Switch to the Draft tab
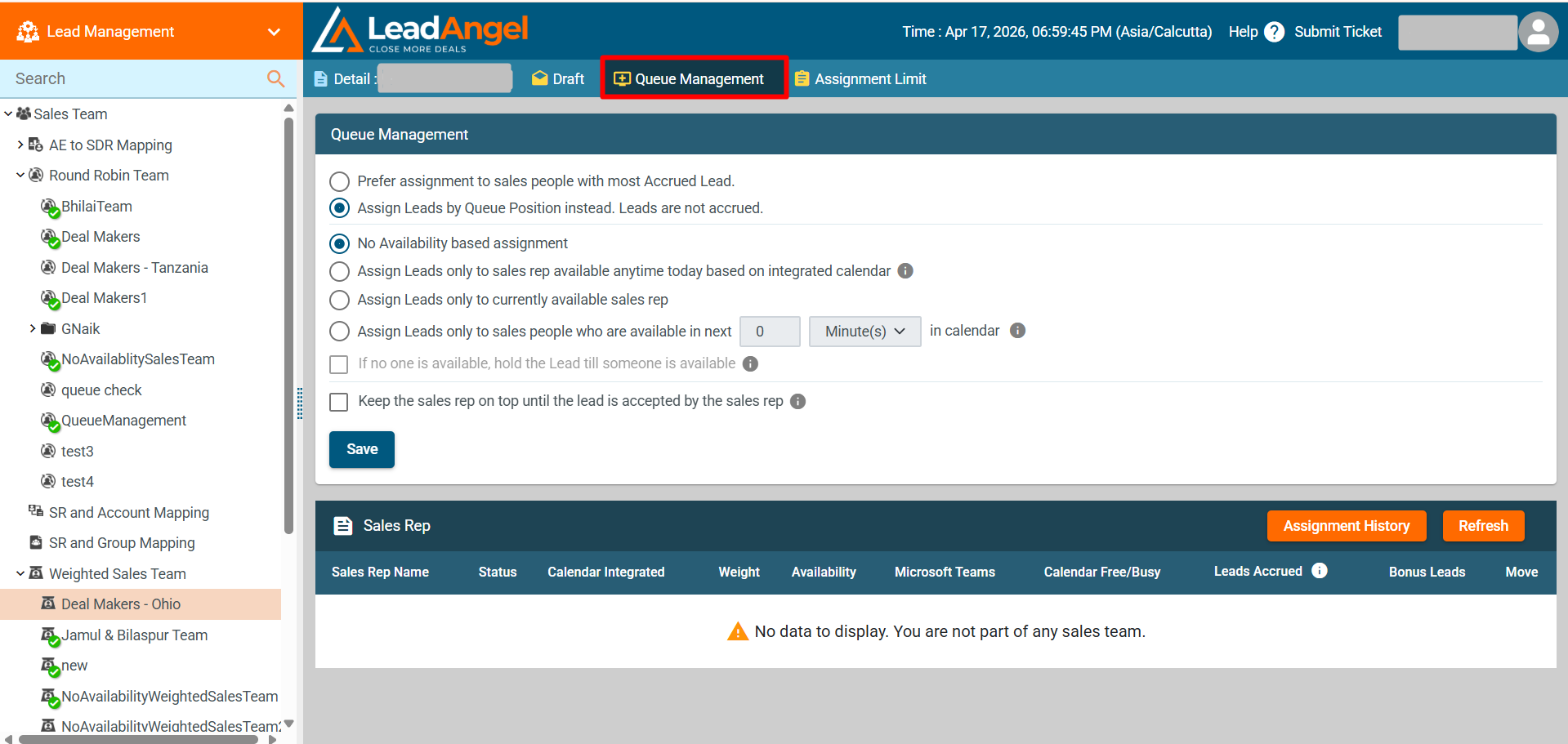This screenshot has width=1568, height=744. click(x=558, y=79)
